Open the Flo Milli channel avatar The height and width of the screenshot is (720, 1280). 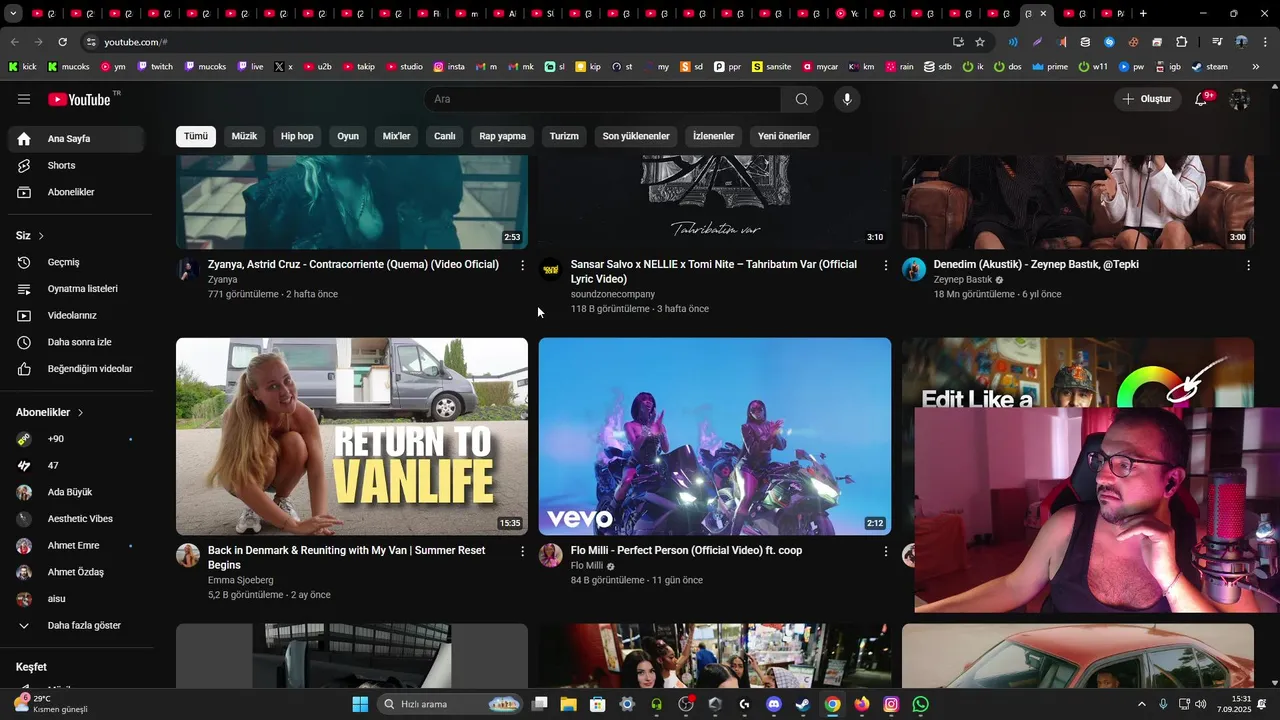coord(551,555)
